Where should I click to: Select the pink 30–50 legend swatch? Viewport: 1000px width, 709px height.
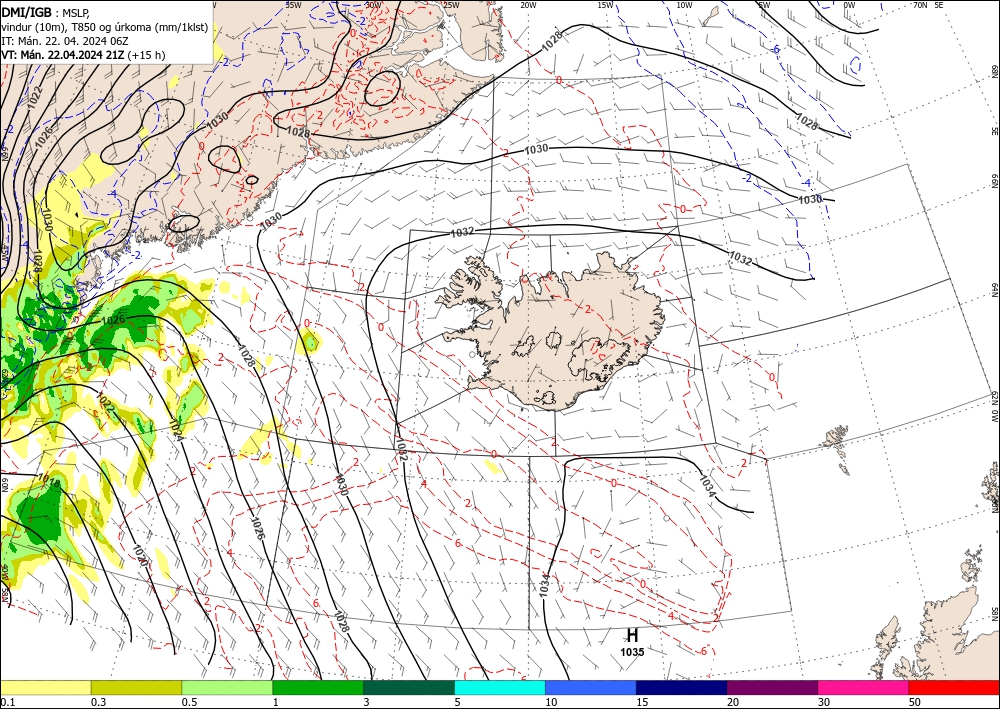coord(863,687)
